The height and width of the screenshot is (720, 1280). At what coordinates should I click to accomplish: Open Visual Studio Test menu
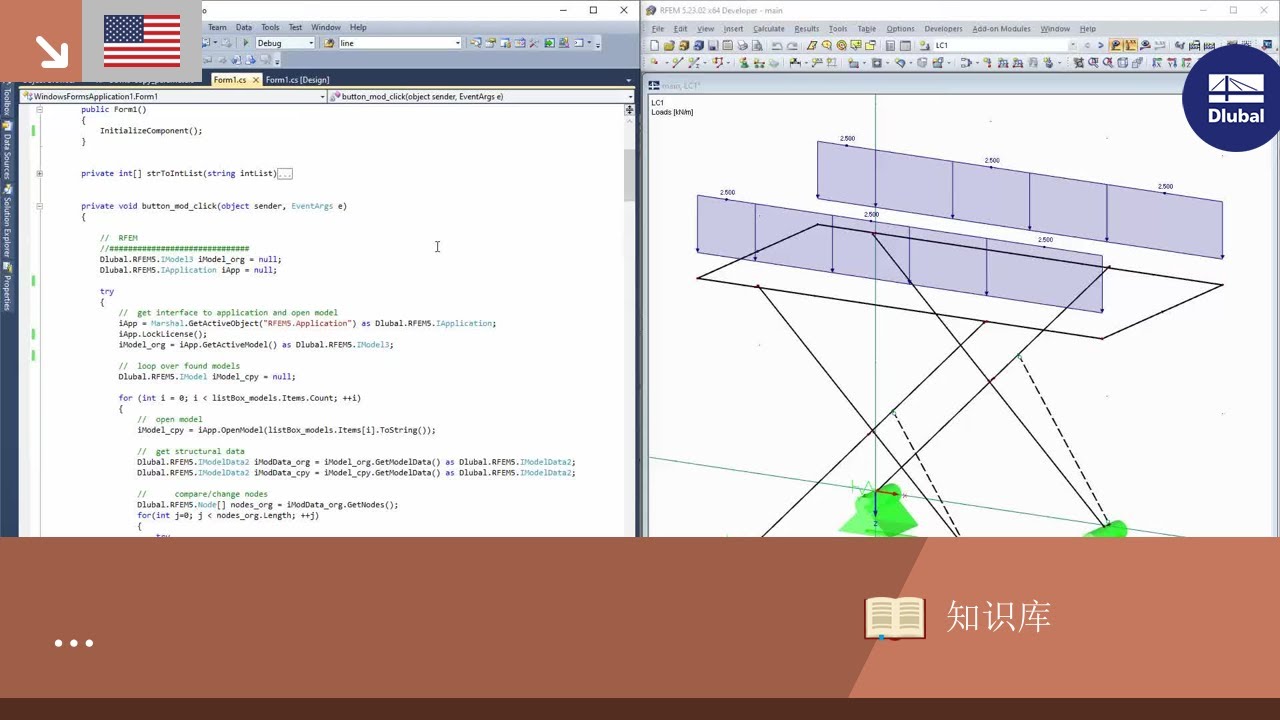[295, 27]
